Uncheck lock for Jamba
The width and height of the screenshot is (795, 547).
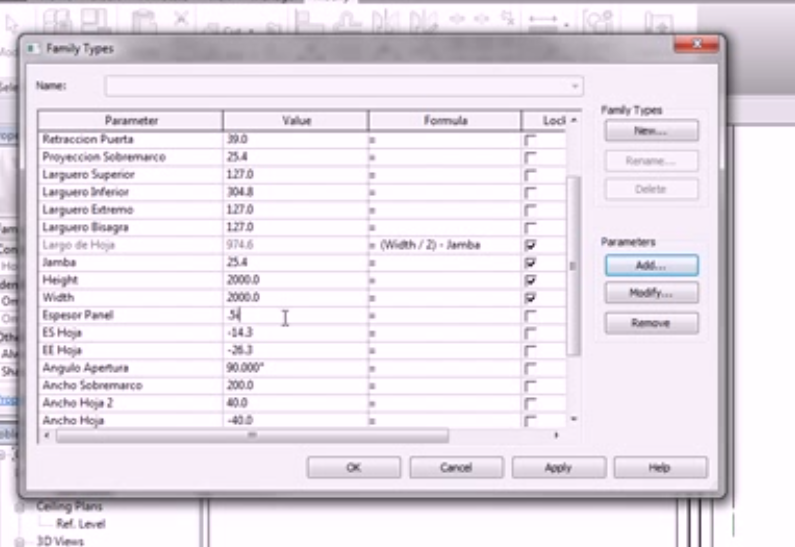click(x=530, y=263)
